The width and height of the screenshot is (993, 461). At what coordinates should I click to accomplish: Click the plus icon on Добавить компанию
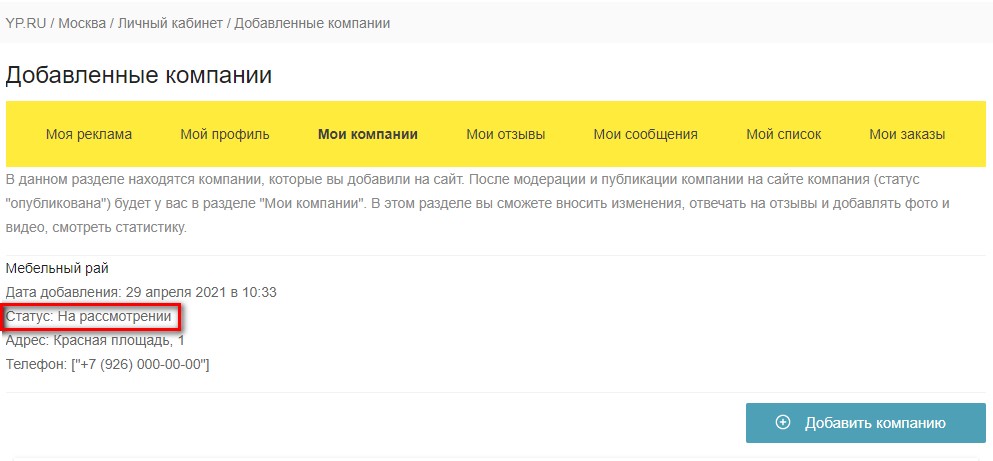(783, 422)
